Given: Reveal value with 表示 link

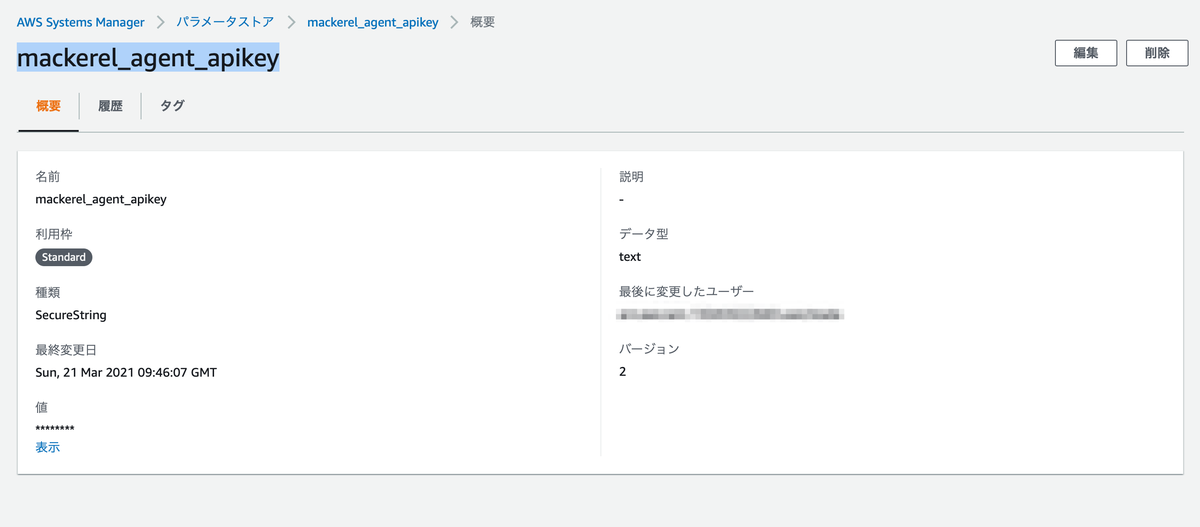Looking at the screenshot, I should (x=47, y=447).
